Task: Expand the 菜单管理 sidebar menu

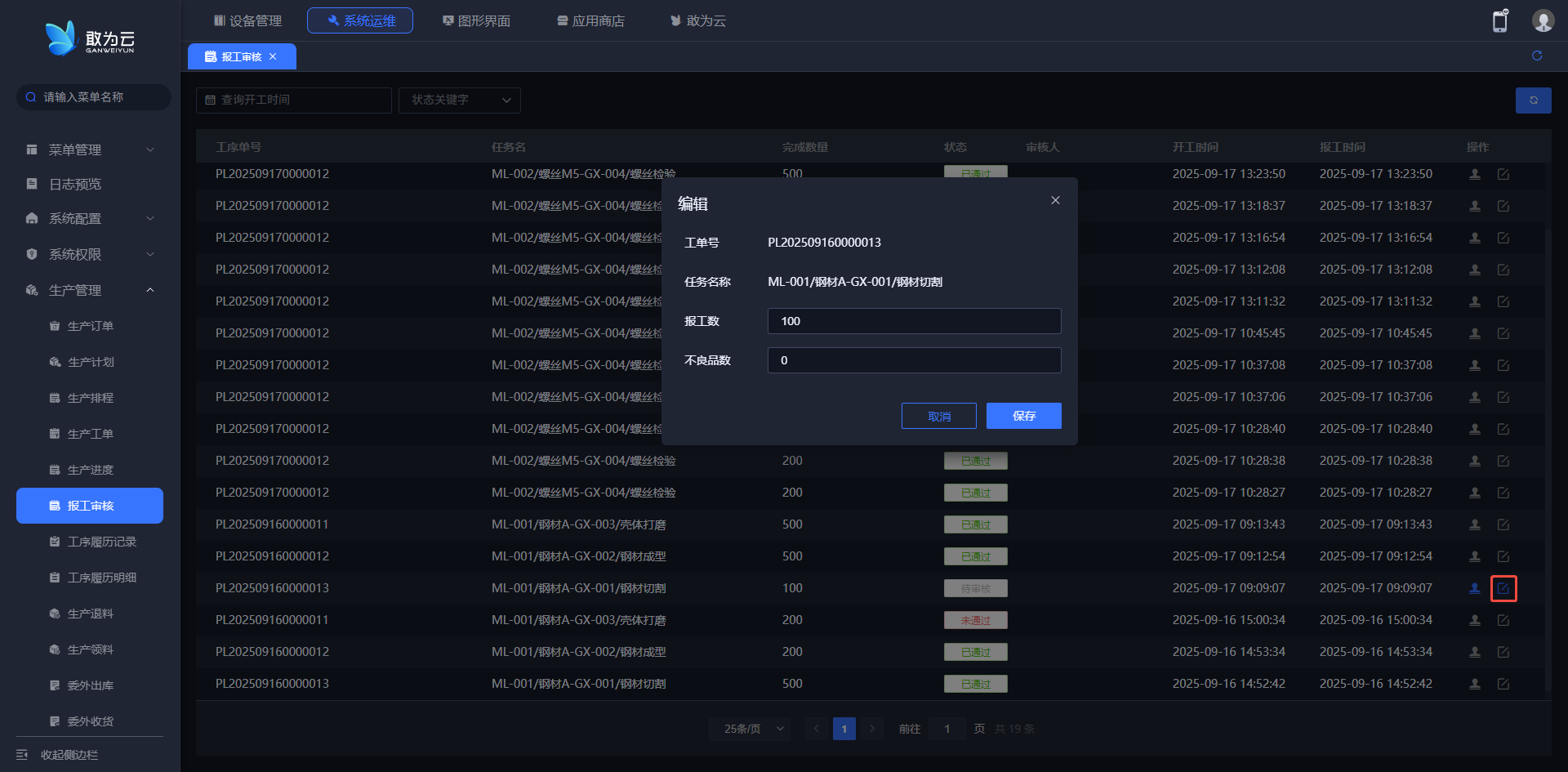Action: point(90,149)
